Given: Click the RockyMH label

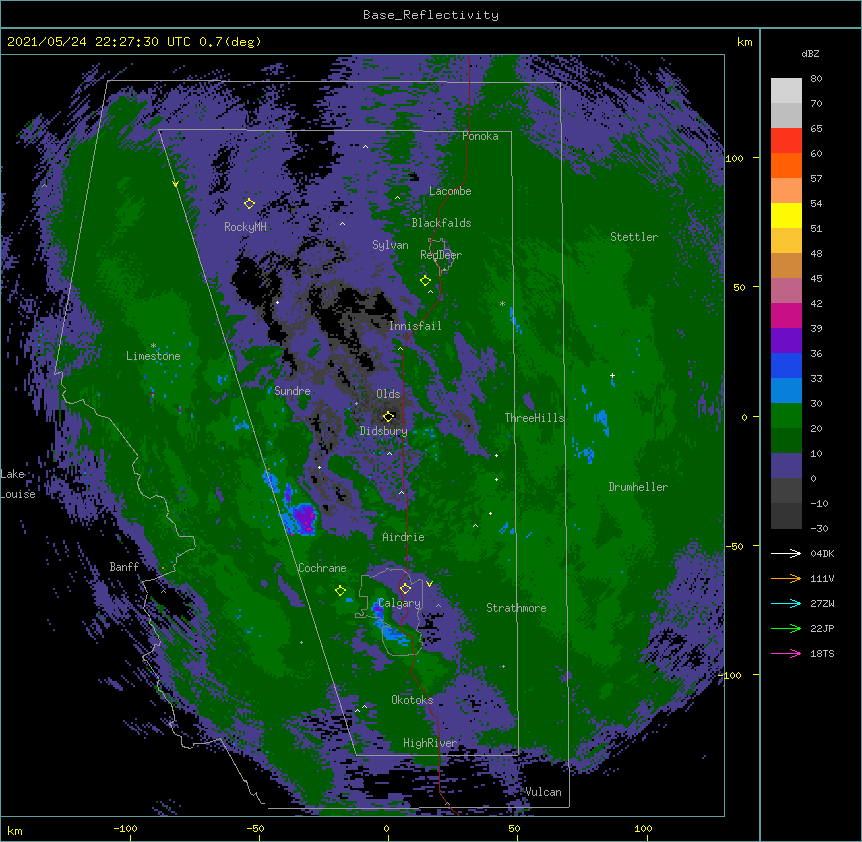Looking at the screenshot, I should click(245, 227).
